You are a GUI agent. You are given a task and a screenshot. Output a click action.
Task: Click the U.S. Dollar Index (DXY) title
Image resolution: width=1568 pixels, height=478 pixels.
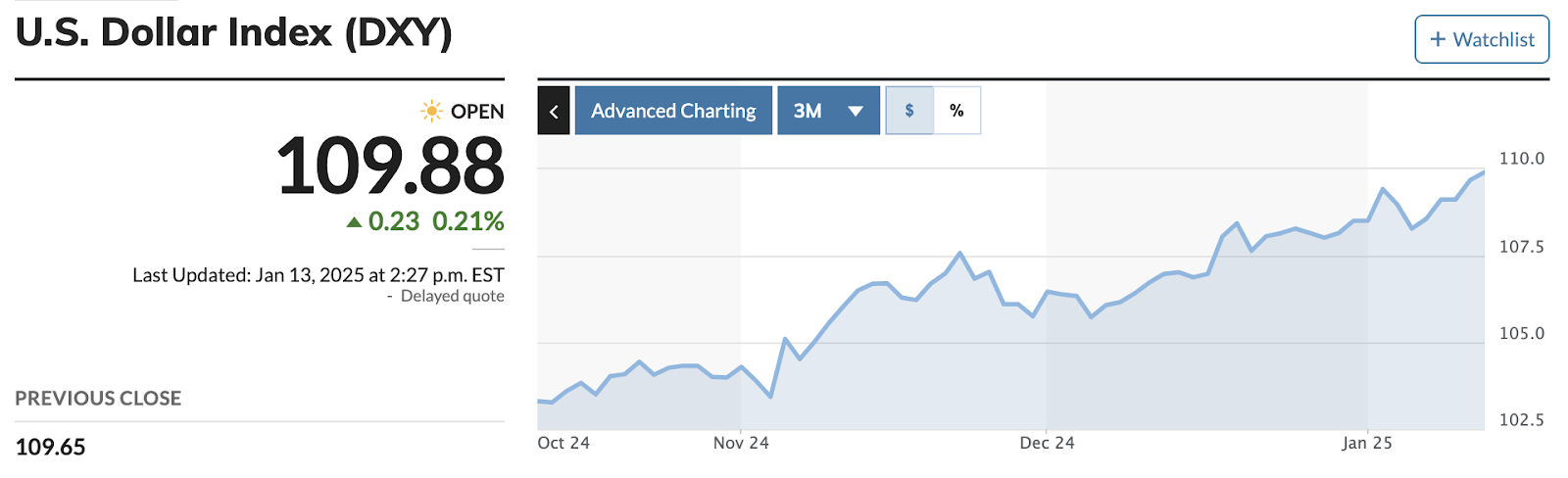(x=234, y=32)
